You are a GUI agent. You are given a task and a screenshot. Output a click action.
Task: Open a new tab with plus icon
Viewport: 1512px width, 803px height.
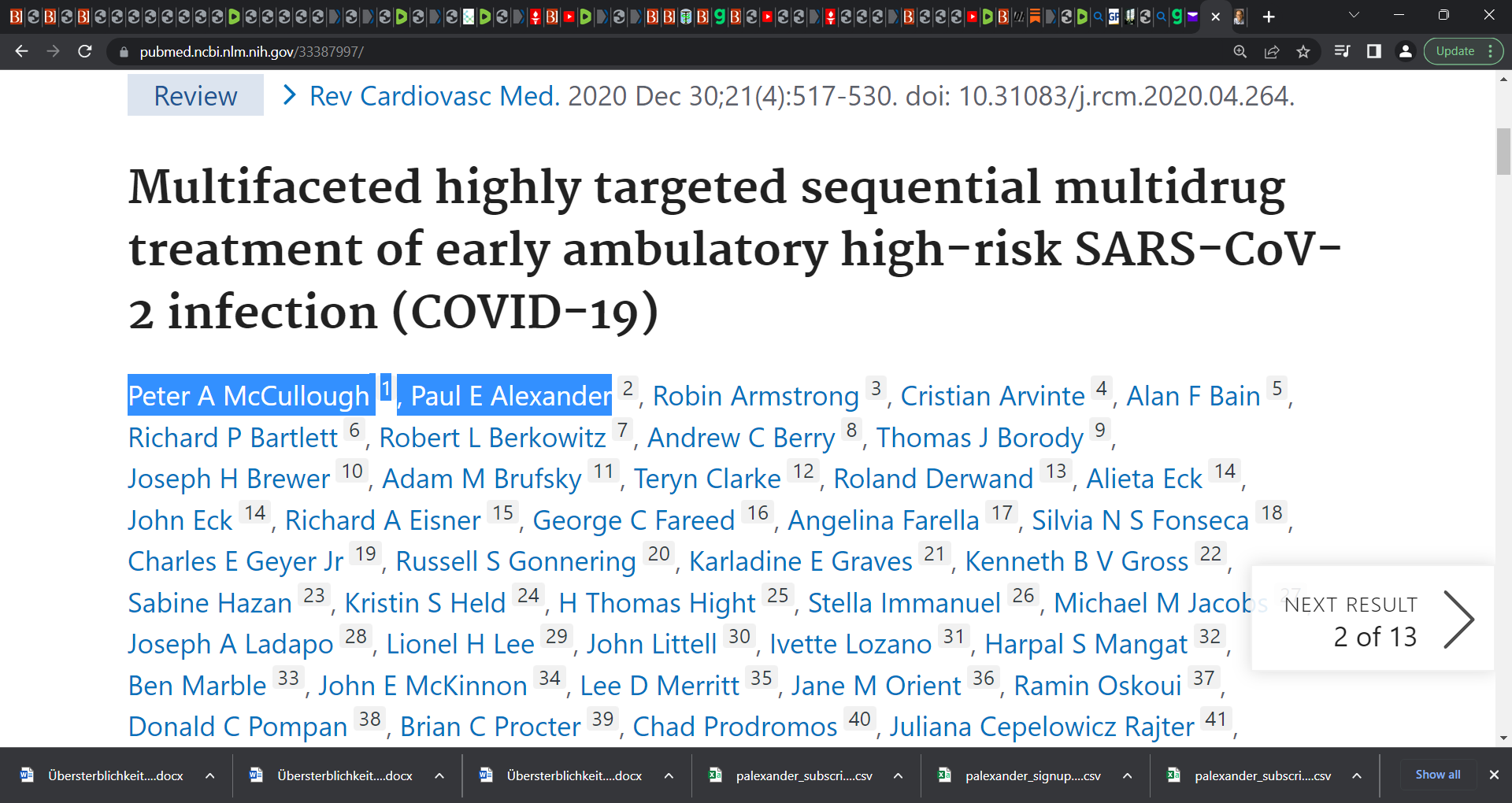point(1269,17)
